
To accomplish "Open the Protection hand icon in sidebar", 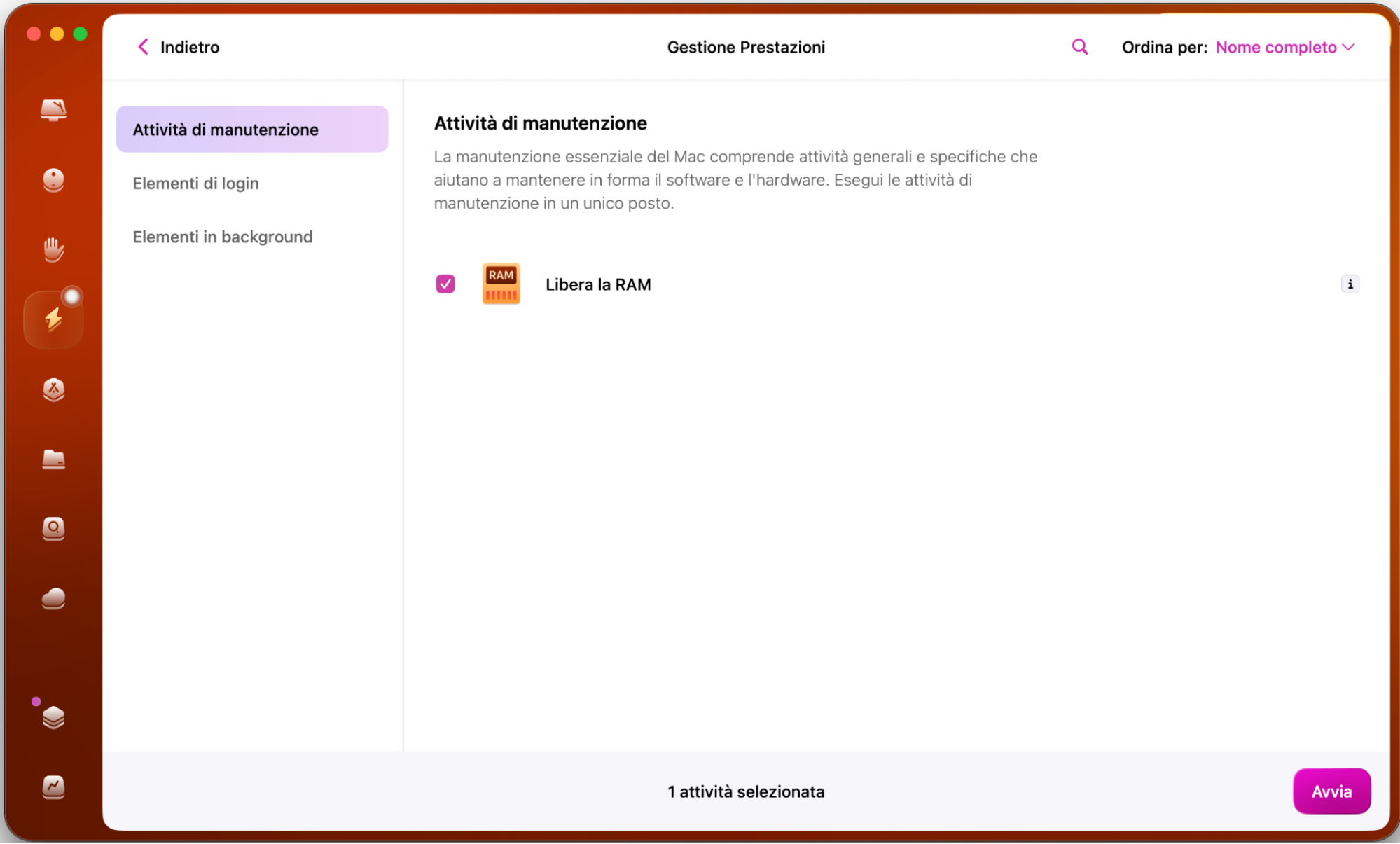I will pos(53,249).
